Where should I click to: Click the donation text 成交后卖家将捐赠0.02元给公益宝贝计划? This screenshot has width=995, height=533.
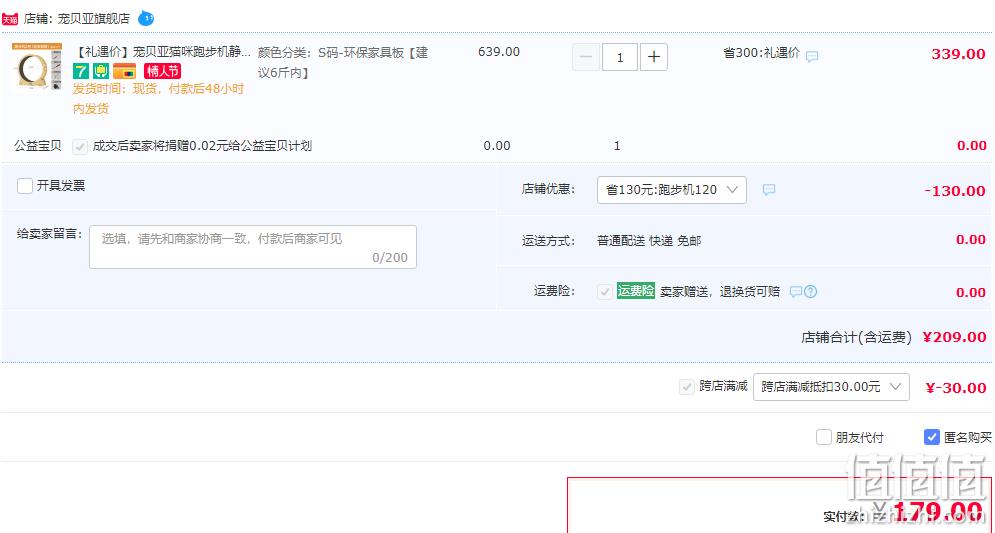pyautogui.click(x=202, y=146)
